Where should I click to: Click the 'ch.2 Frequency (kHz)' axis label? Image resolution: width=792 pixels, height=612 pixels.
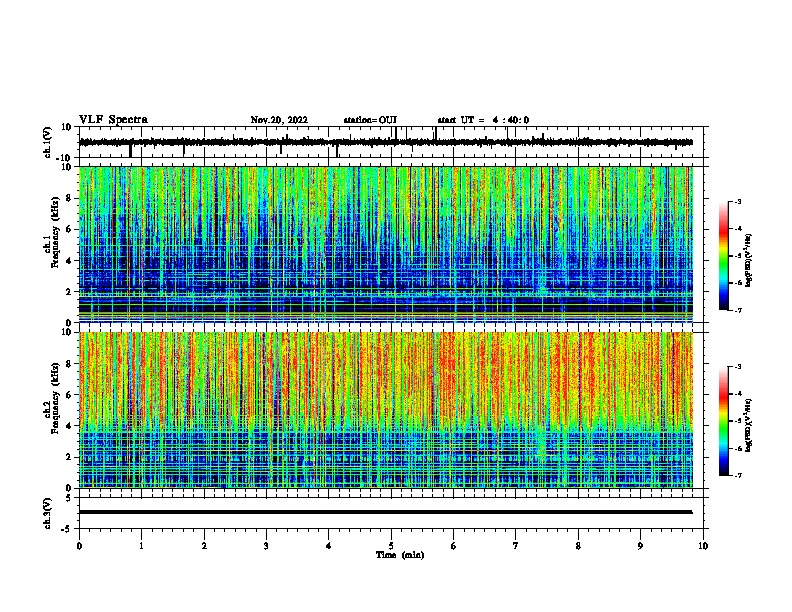coord(51,397)
